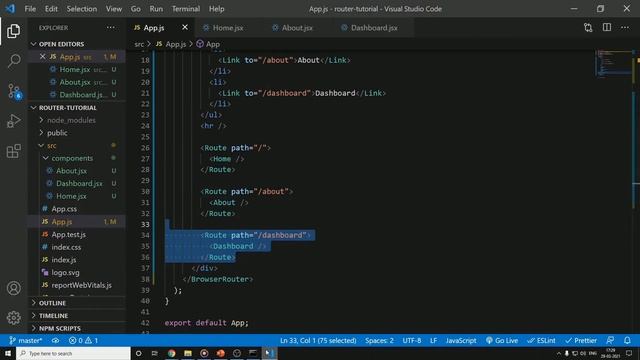
Task: Click the code minimap preview
Action: click(x=613, y=63)
